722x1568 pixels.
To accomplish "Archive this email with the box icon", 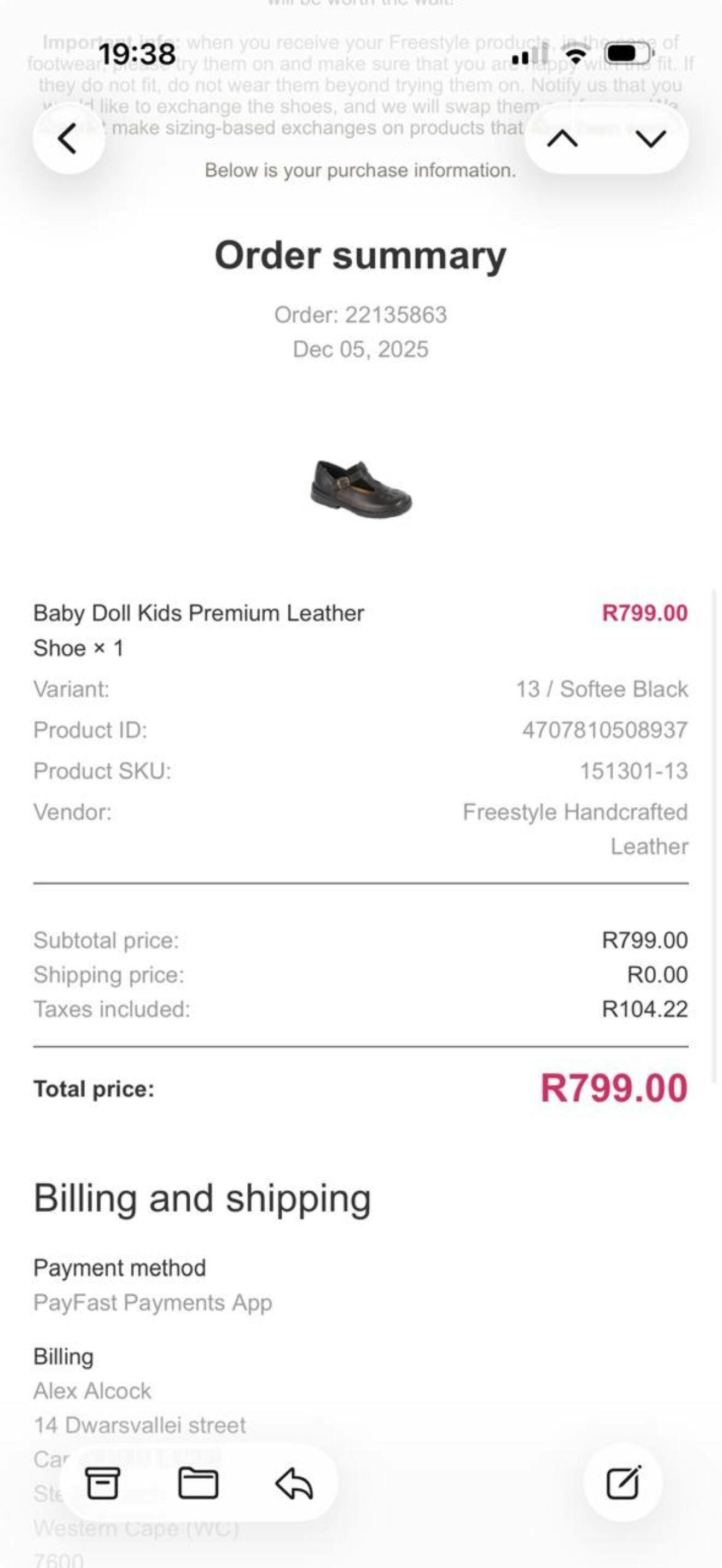I will click(102, 1483).
